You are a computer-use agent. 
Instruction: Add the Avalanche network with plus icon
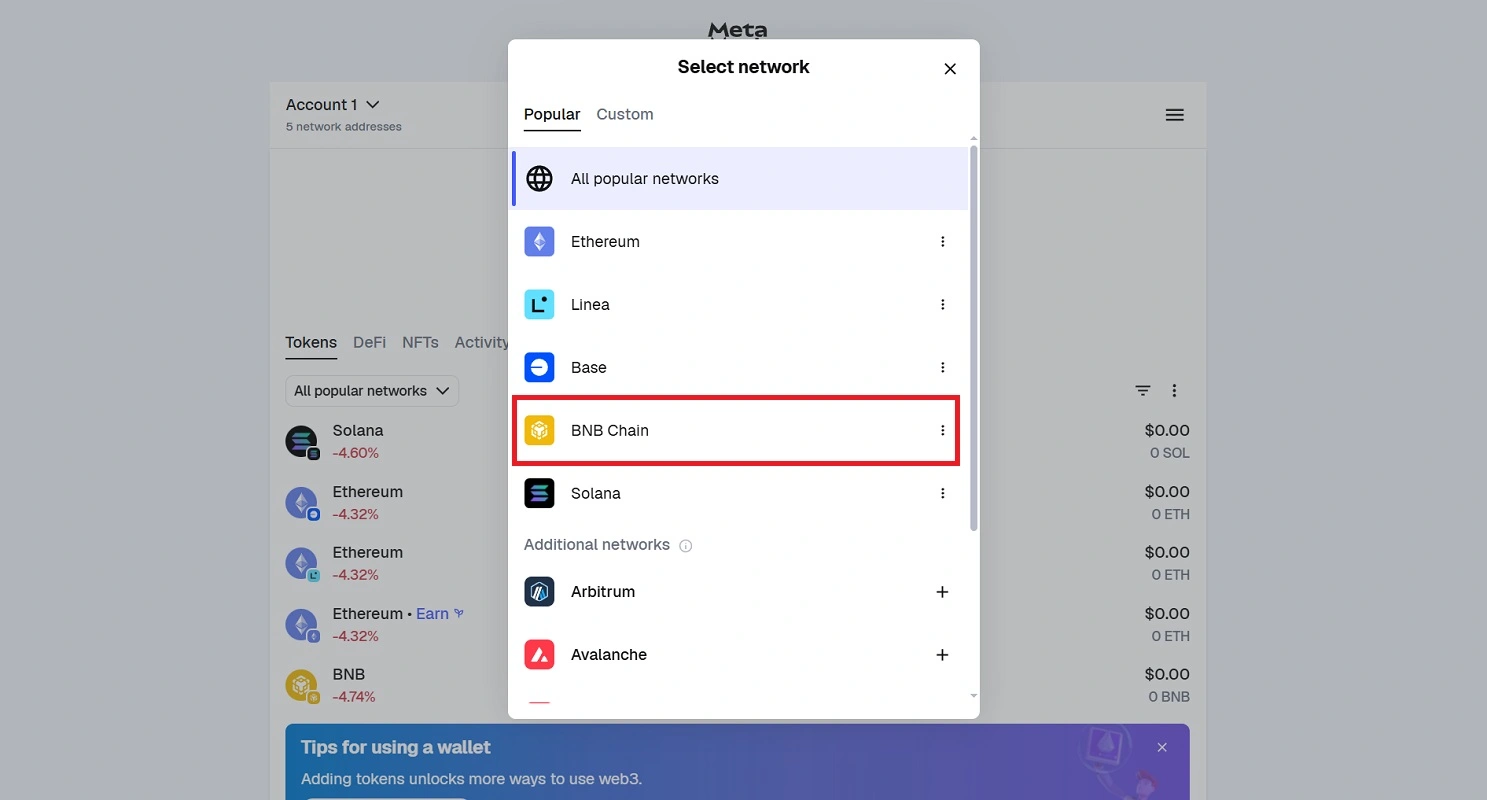942,655
